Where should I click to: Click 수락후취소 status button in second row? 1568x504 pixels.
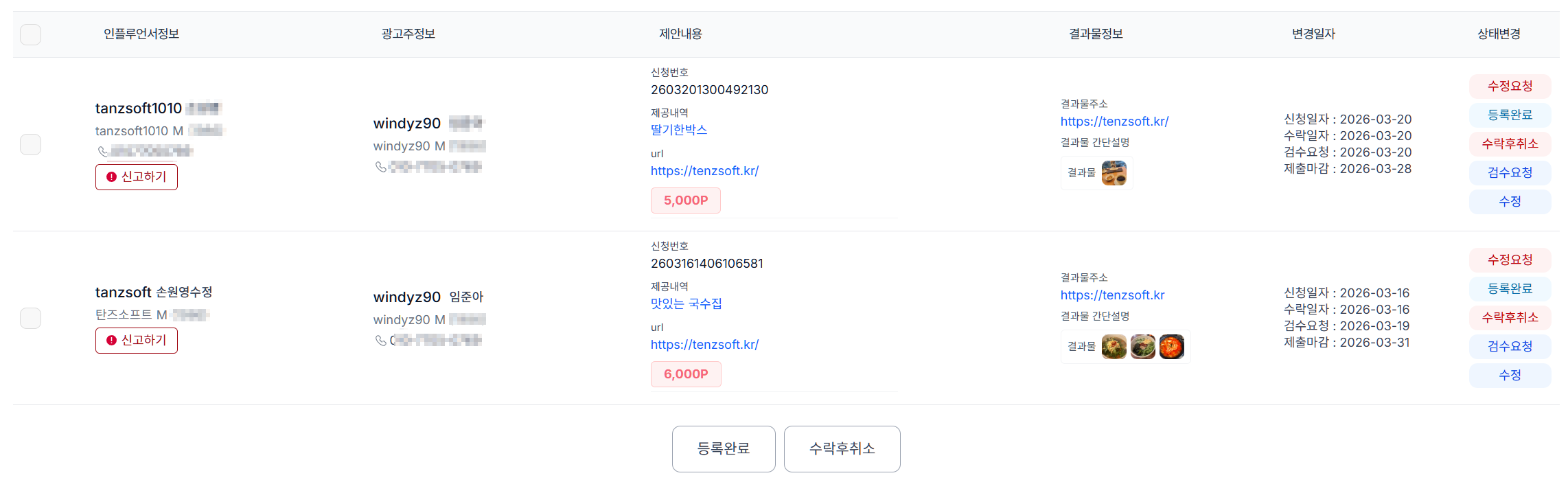coord(1510,317)
